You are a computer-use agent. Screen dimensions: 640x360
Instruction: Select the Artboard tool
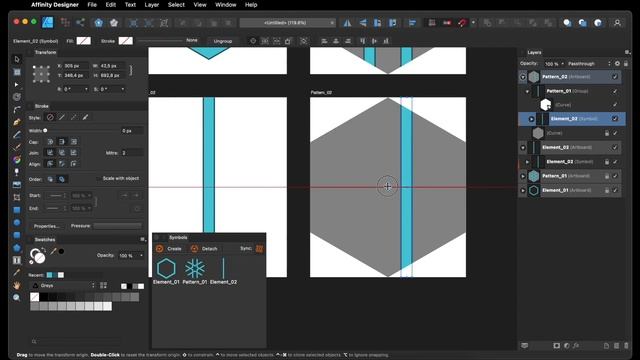point(17,72)
